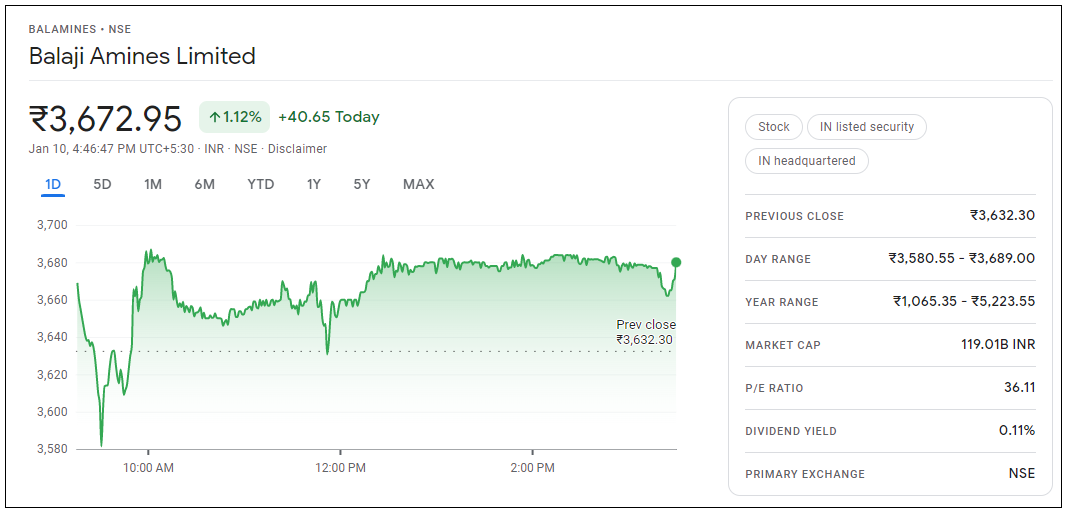Open the 6M chart view
The width and height of the screenshot is (1070, 511).
[204, 184]
